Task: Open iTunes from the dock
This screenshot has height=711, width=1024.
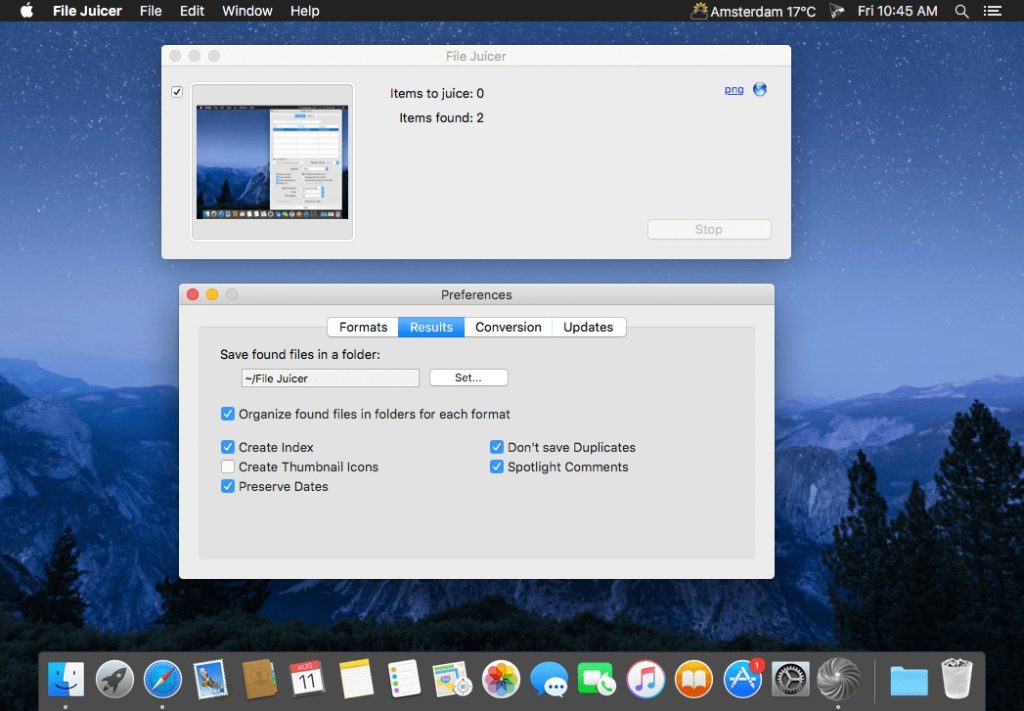Action: tap(646, 679)
